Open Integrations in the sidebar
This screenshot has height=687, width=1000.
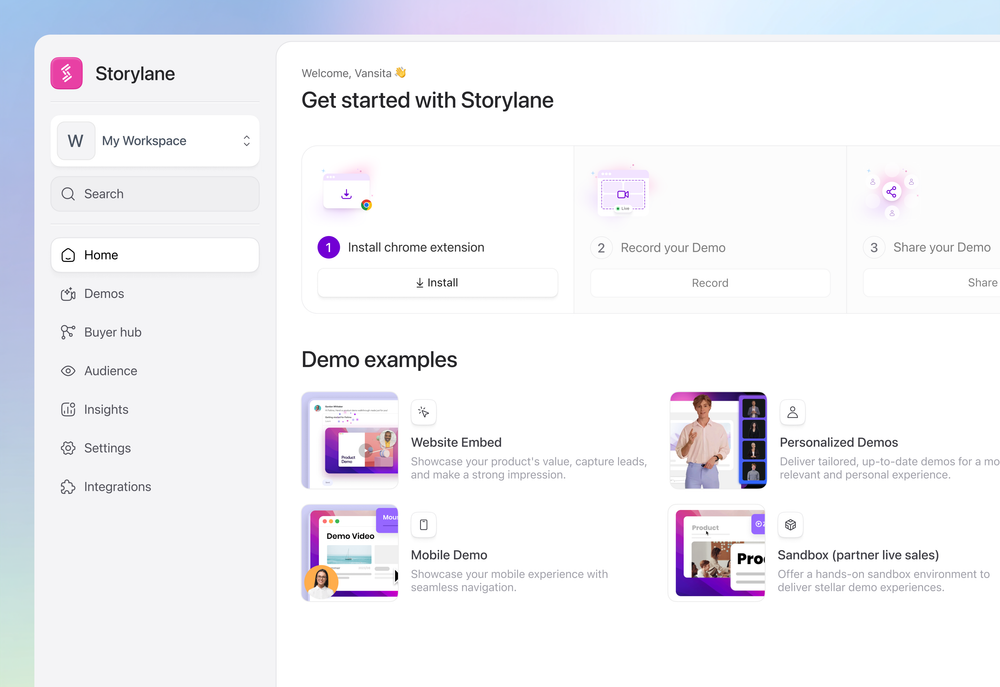click(155, 487)
